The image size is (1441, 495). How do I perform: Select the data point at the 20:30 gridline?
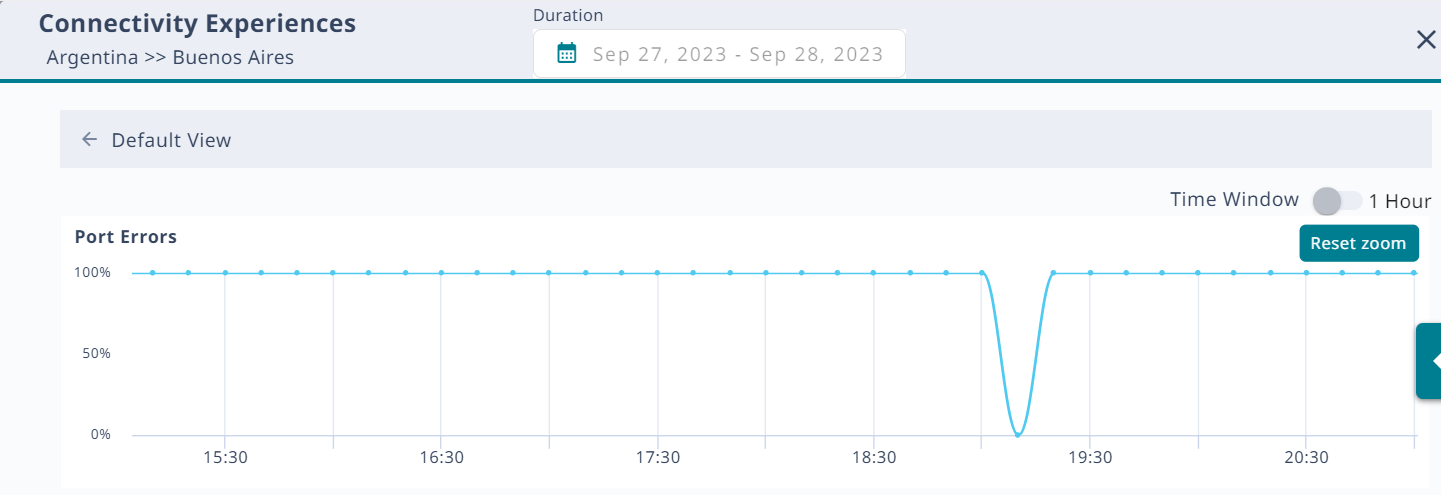[1306, 272]
